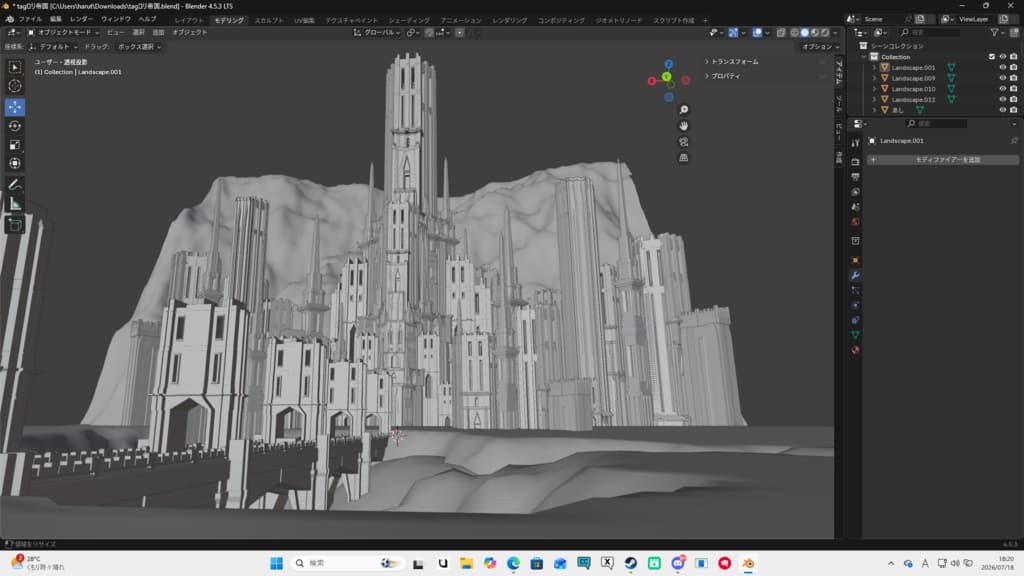
Task: Open the File menu
Action: pos(30,20)
